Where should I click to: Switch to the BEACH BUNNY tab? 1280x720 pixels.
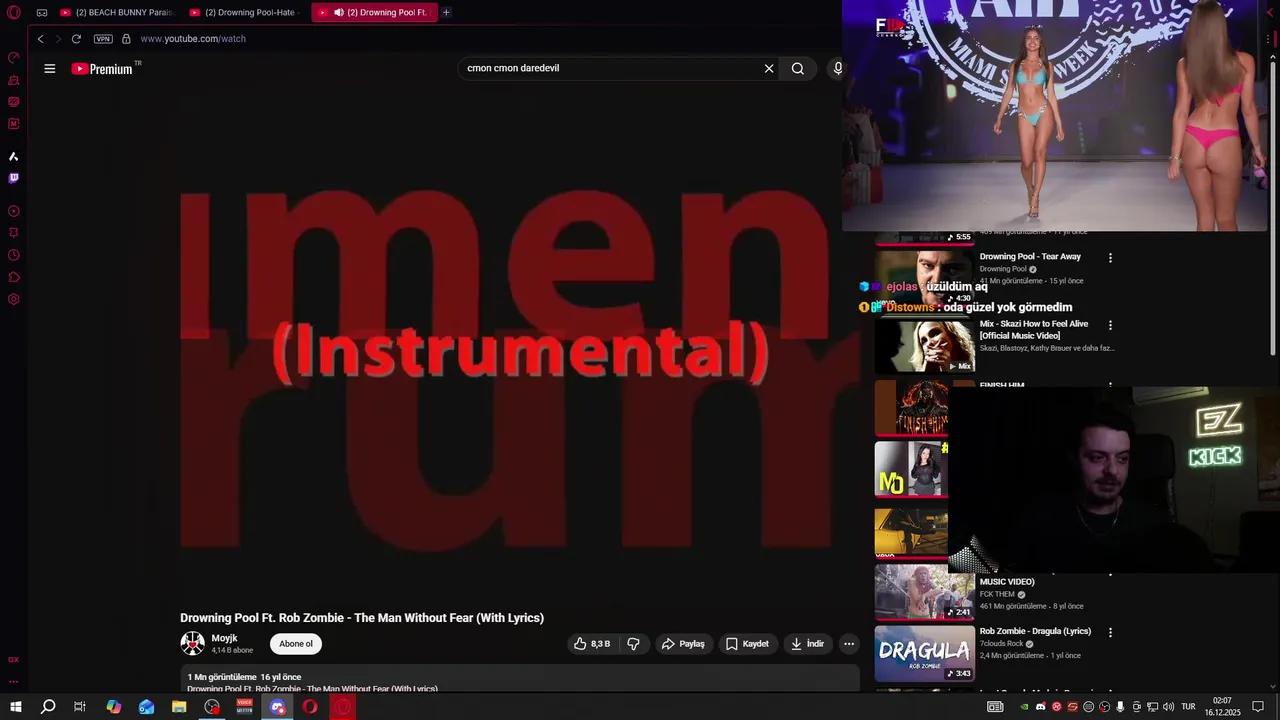click(x=116, y=12)
